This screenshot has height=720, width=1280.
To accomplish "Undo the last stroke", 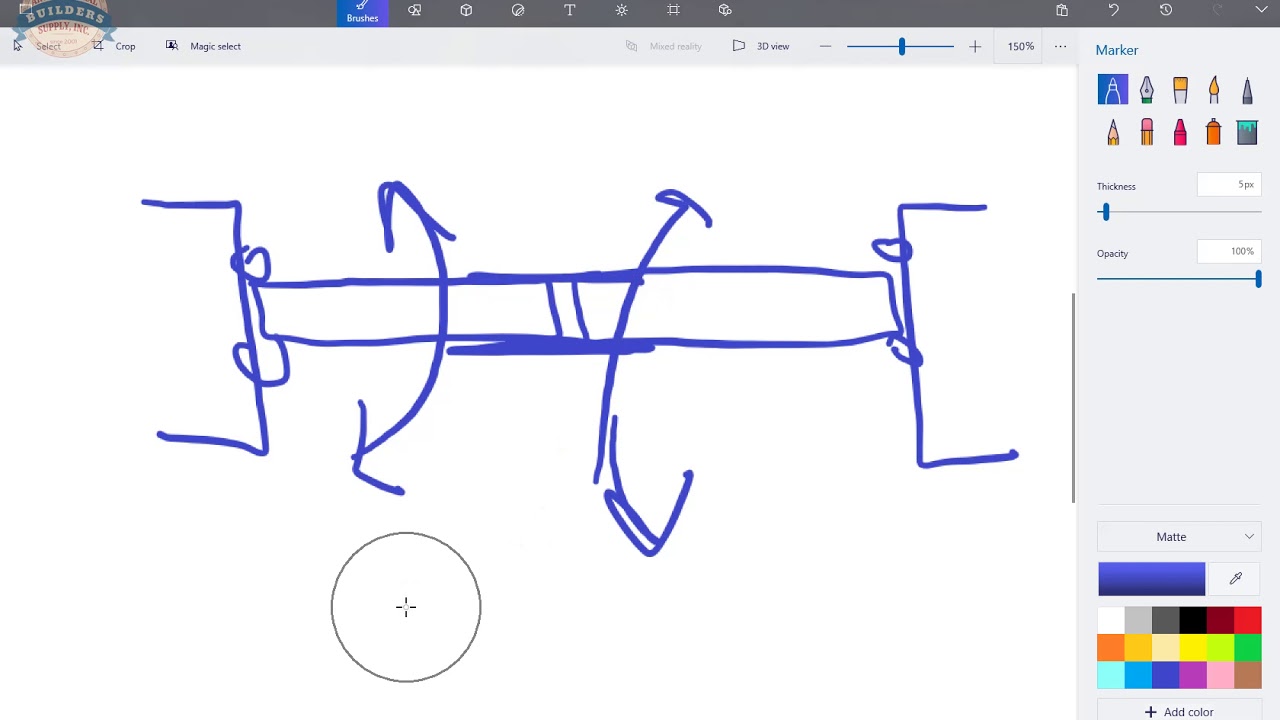I will [1114, 10].
